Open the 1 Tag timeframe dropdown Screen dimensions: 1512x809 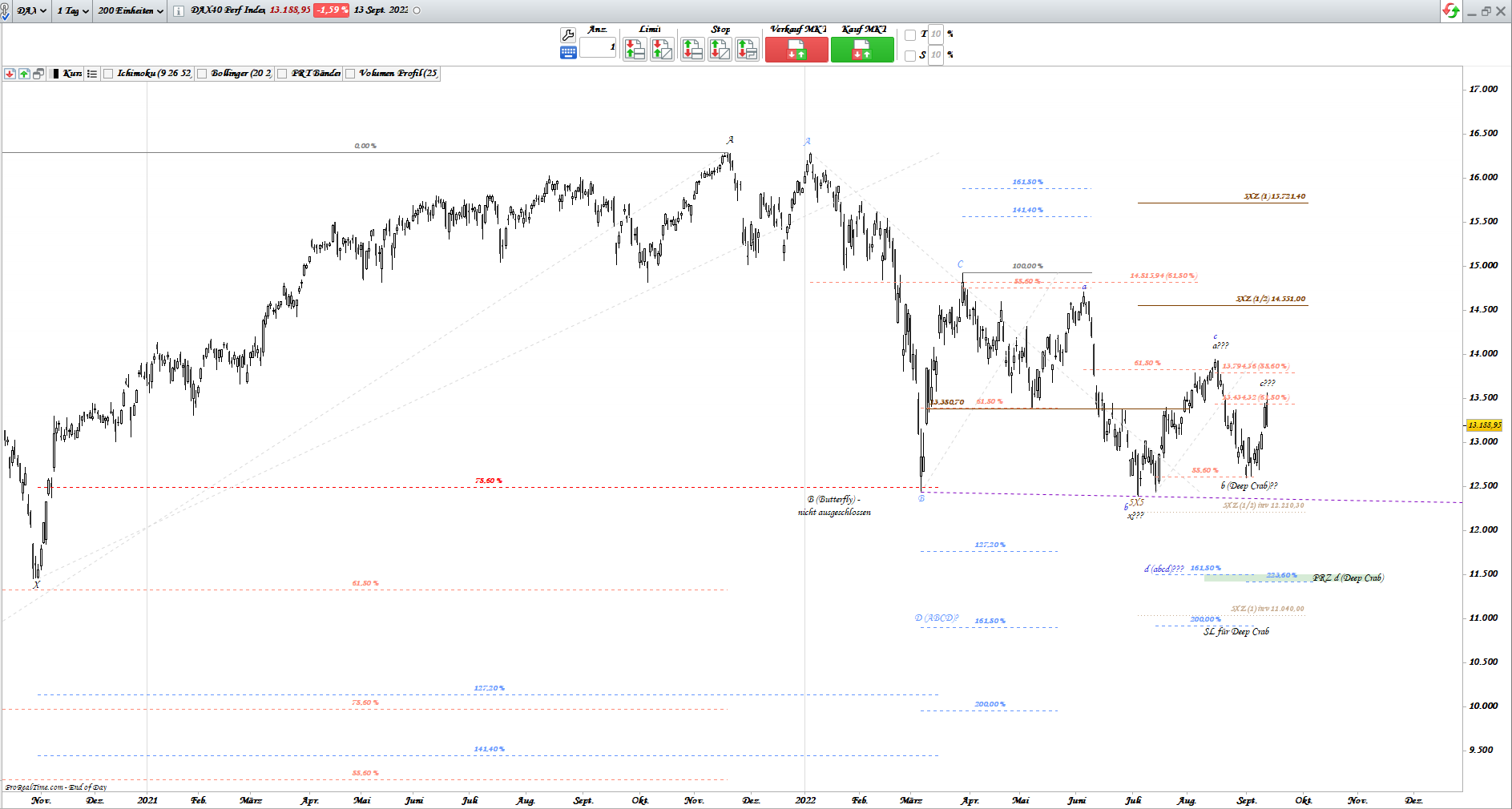73,10
